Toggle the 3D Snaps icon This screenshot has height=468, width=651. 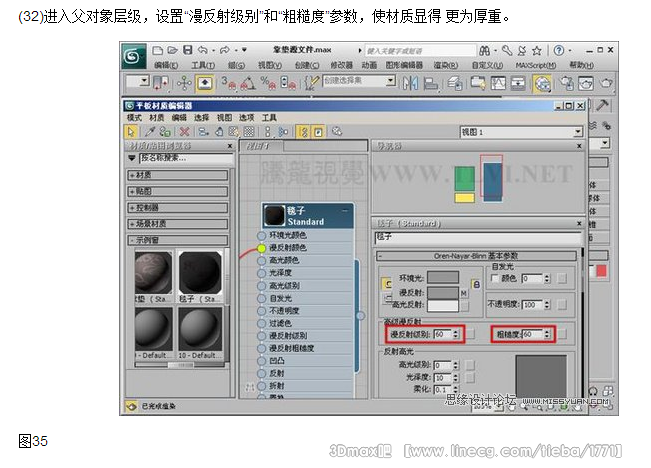coord(228,83)
